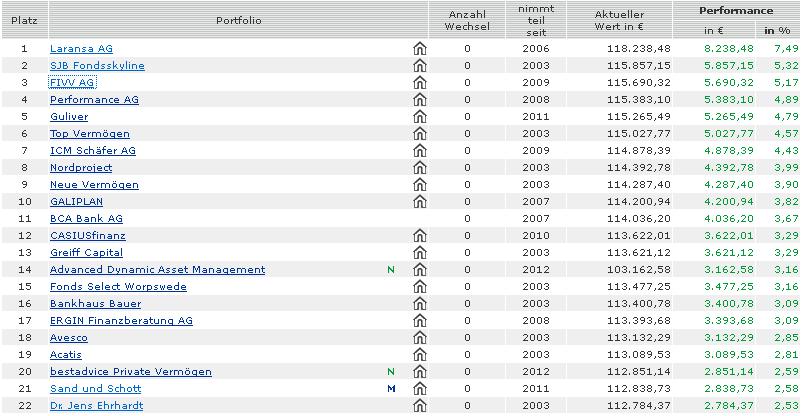Open the BCA Bank AG portfolio

(x=86, y=218)
